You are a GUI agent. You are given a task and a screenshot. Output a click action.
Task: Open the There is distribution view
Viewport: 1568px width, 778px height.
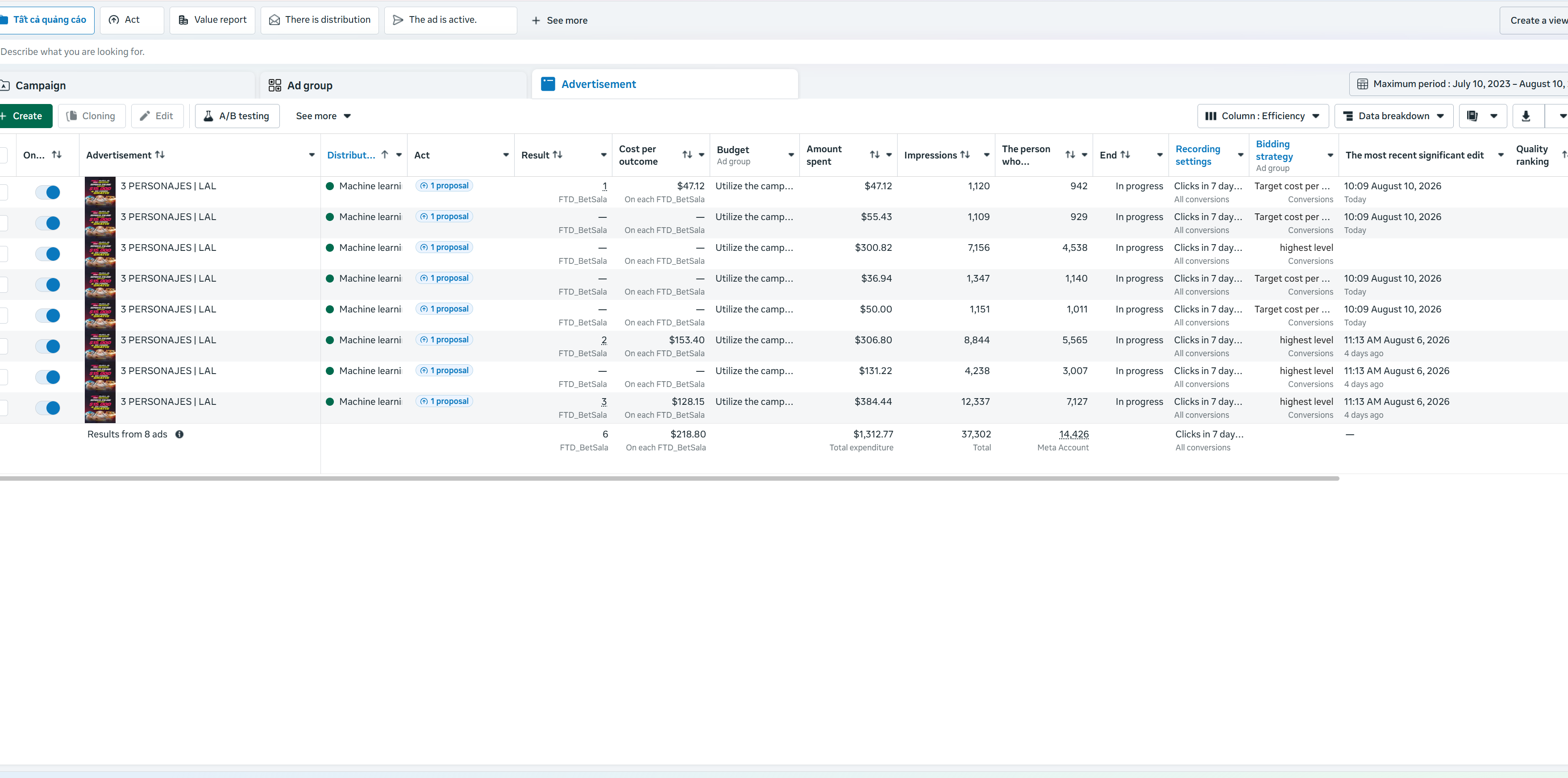(x=320, y=20)
